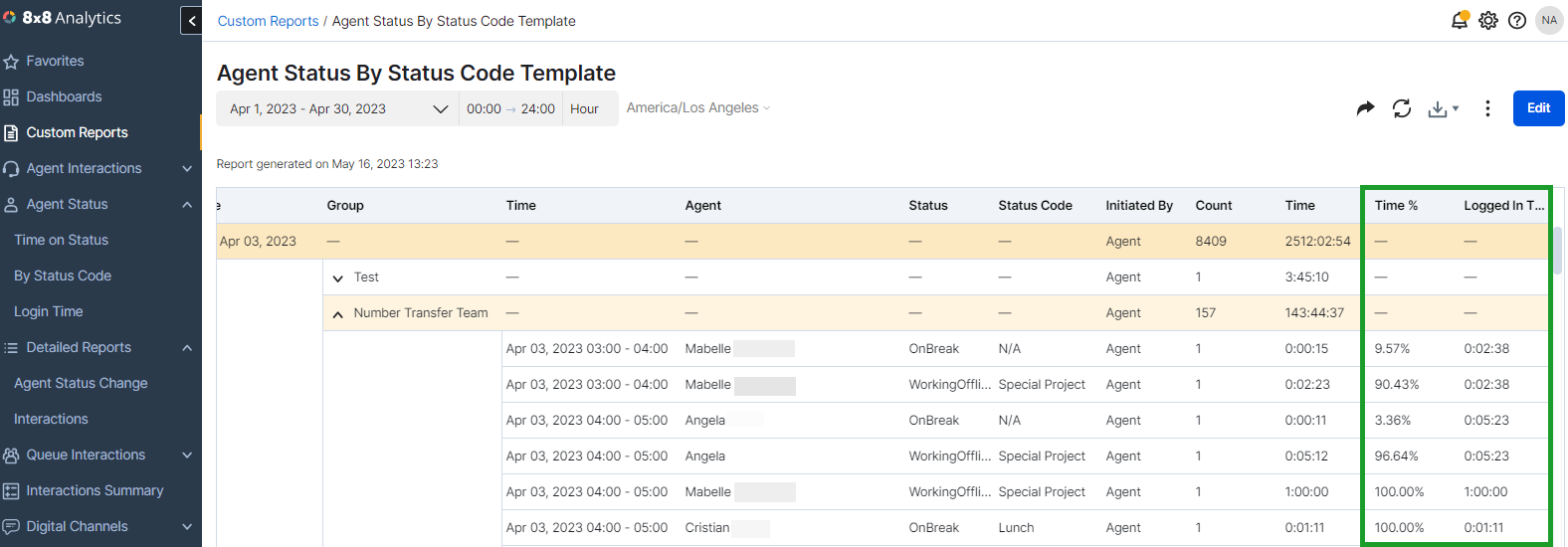Click the Lunch status code cell
The height and width of the screenshot is (547, 1568).
point(1016,528)
